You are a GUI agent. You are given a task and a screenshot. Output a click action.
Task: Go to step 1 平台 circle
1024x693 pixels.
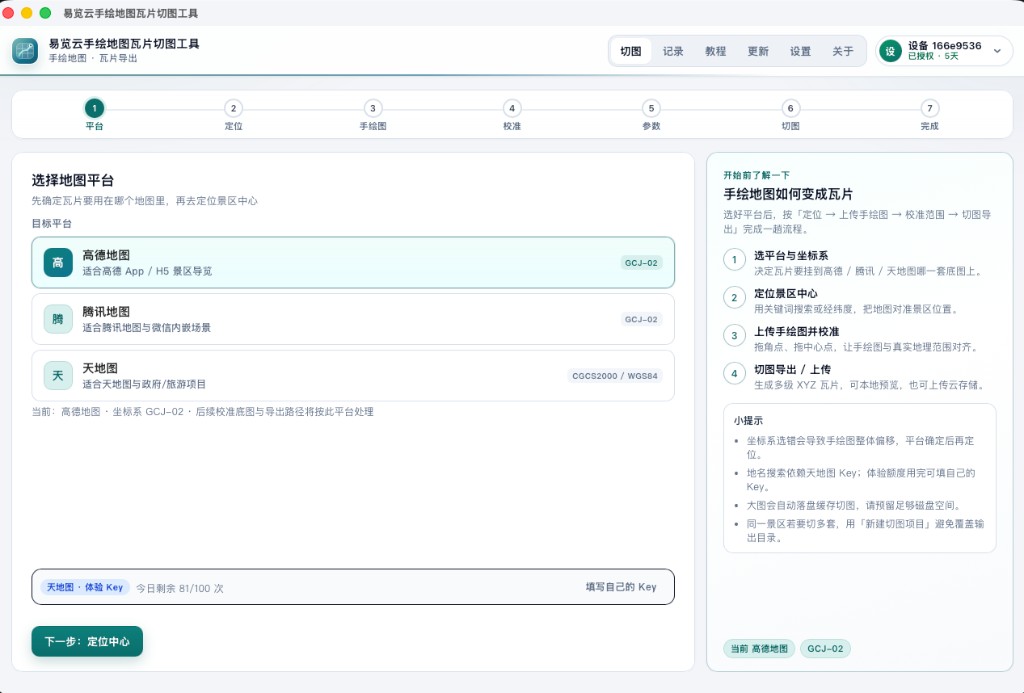94,108
